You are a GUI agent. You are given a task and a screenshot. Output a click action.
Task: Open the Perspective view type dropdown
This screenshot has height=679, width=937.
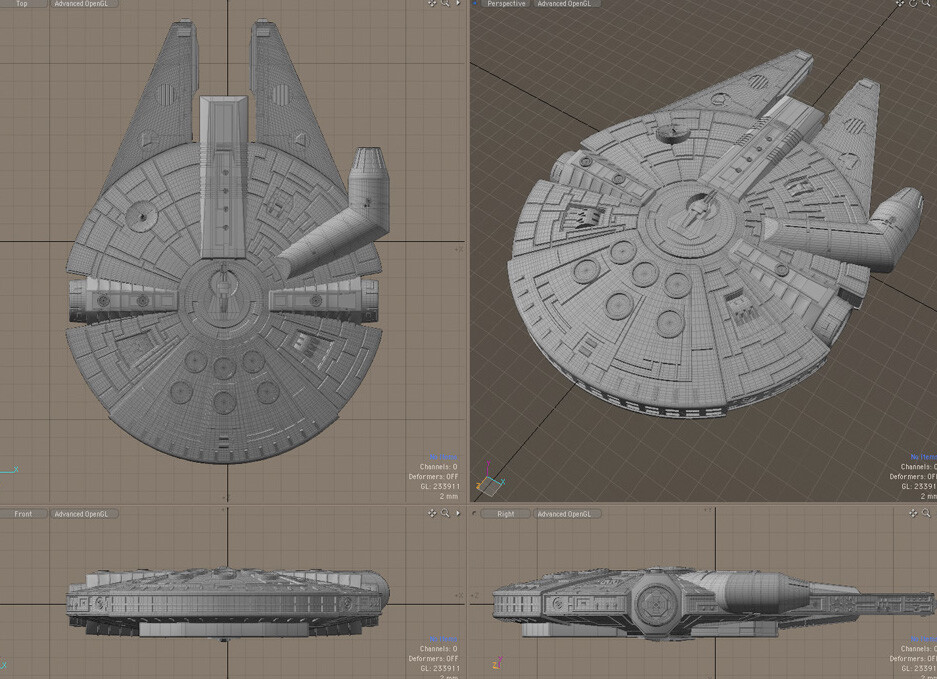[506, 4]
